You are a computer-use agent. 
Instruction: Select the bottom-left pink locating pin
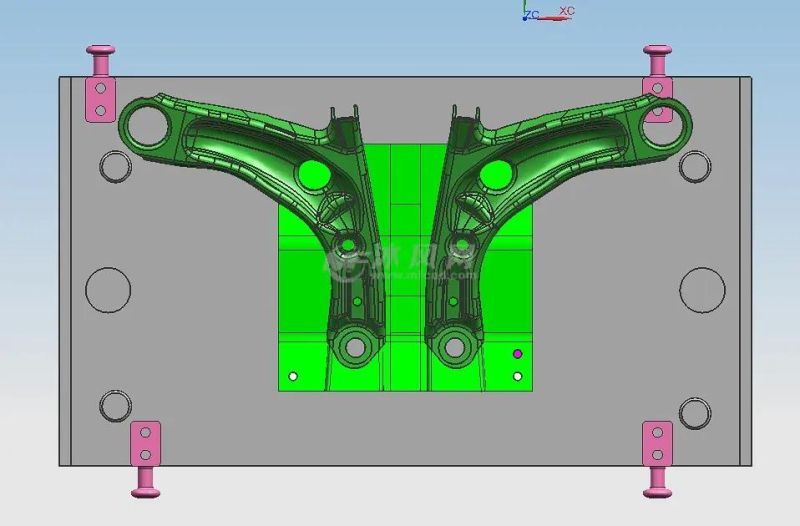pos(145,457)
